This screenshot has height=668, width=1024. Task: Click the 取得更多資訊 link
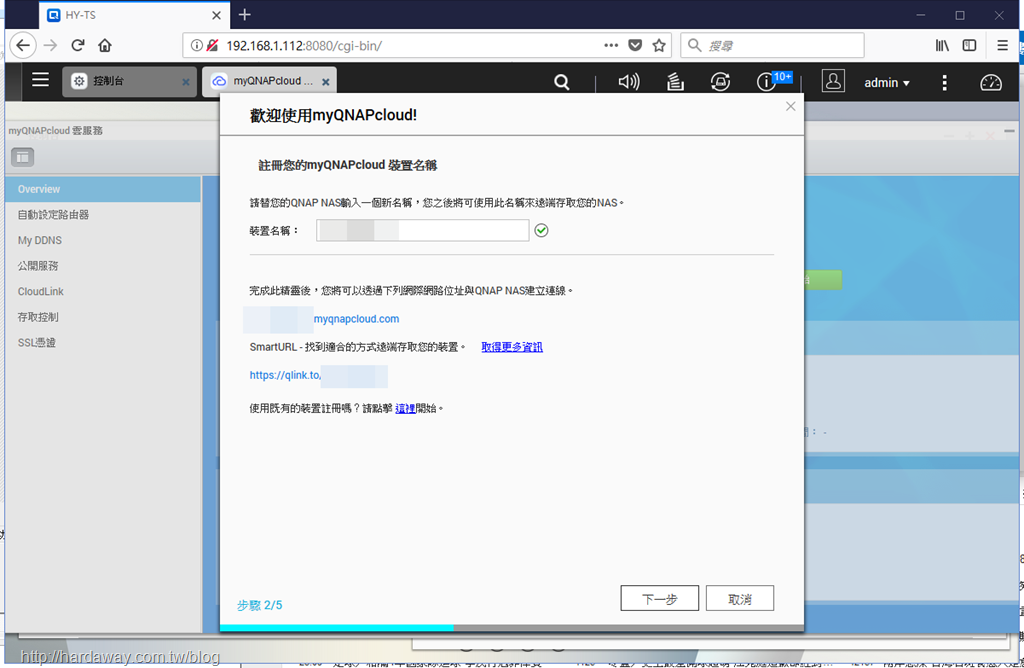[512, 347]
